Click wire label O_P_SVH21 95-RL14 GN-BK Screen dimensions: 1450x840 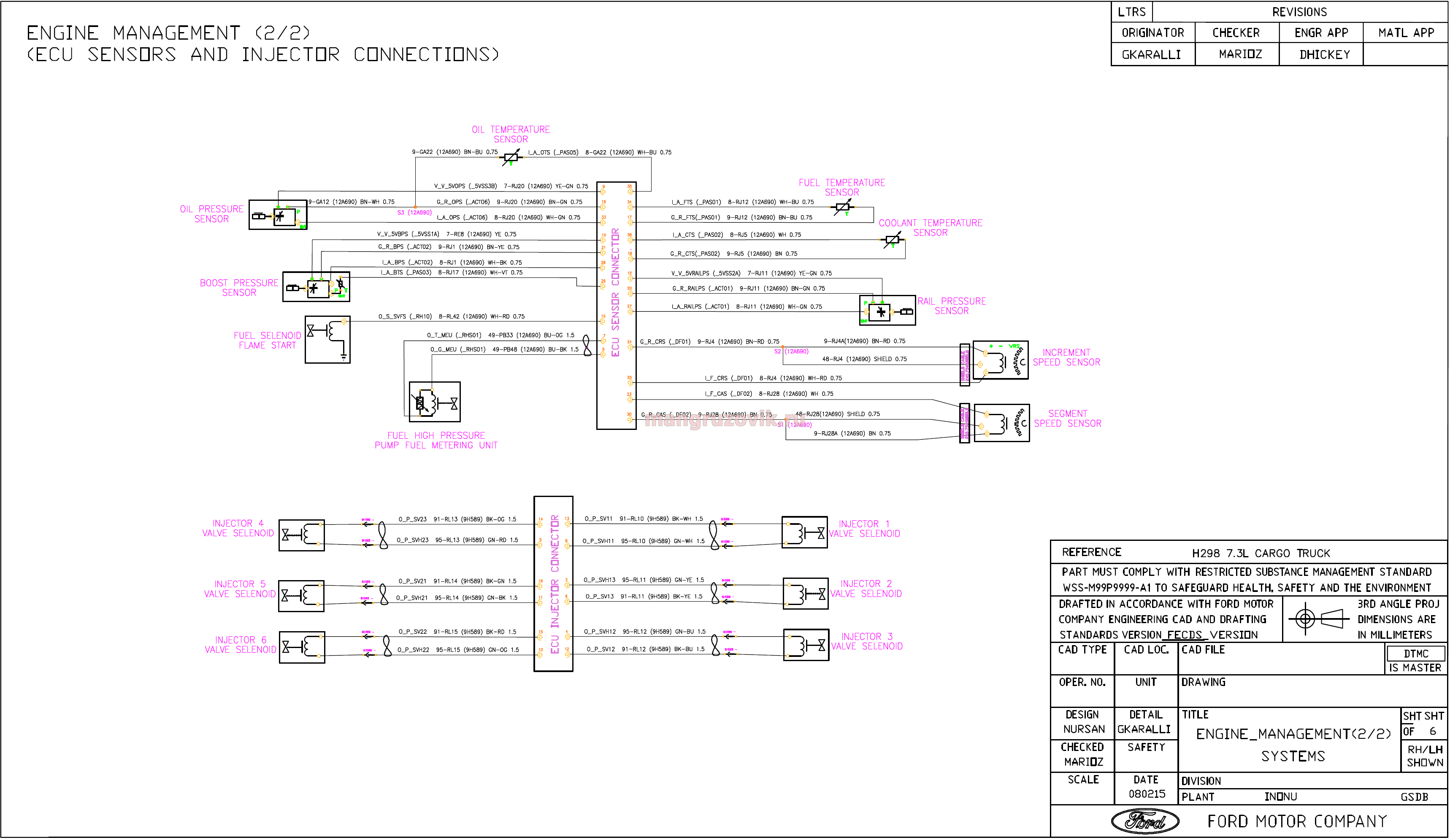457,598
